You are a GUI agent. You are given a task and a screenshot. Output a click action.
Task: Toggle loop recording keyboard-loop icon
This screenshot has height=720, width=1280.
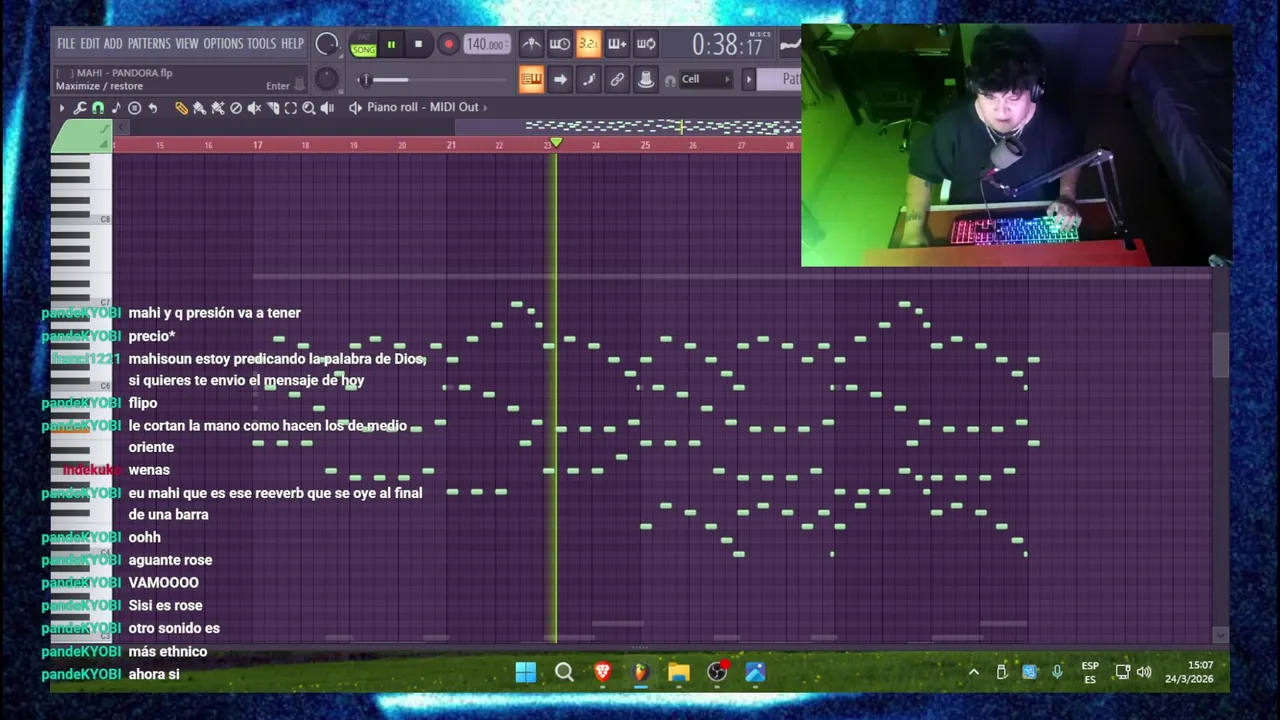click(646, 44)
